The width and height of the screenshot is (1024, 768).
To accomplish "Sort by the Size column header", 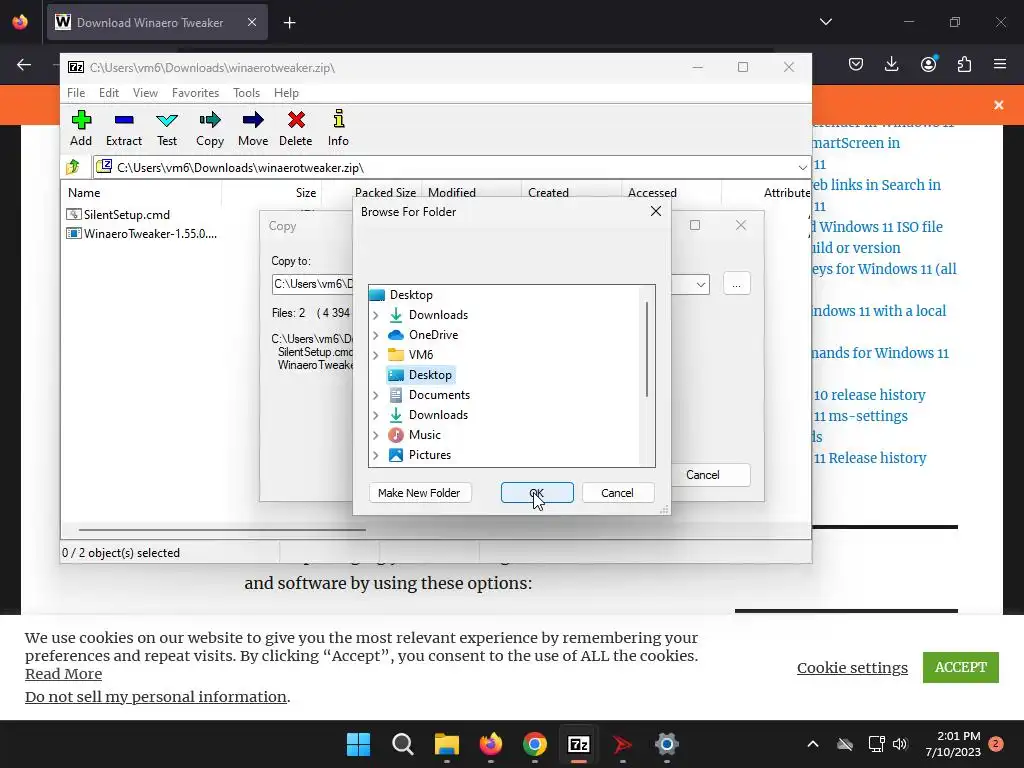I will (306, 193).
